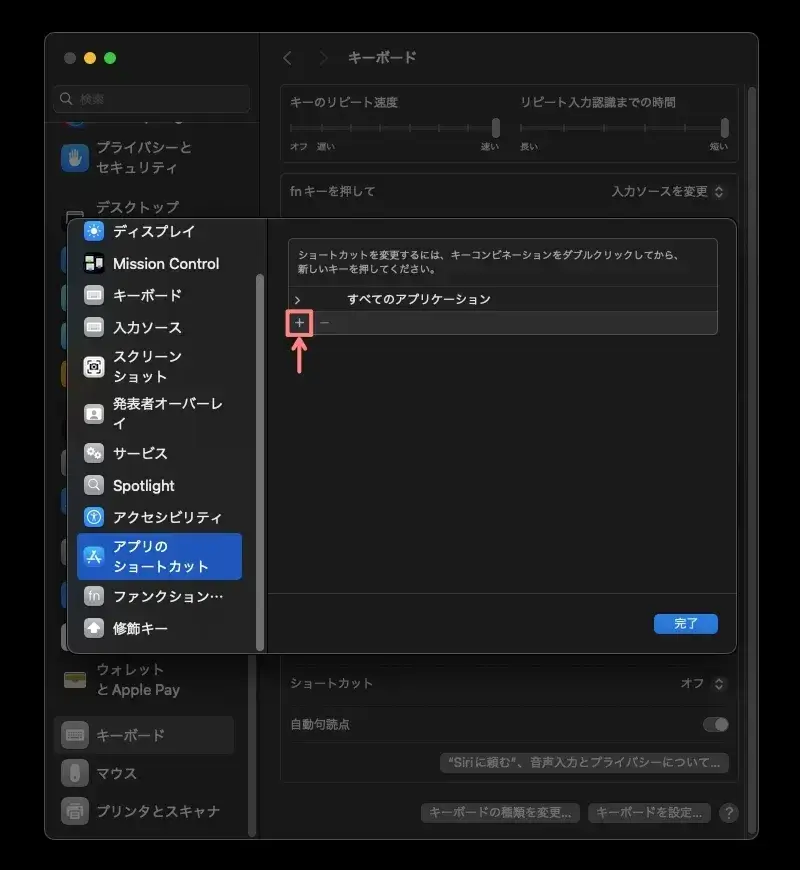The width and height of the screenshot is (800, 870).
Task: Click the ディスプレイ shortcuts icon
Action: click(95, 231)
